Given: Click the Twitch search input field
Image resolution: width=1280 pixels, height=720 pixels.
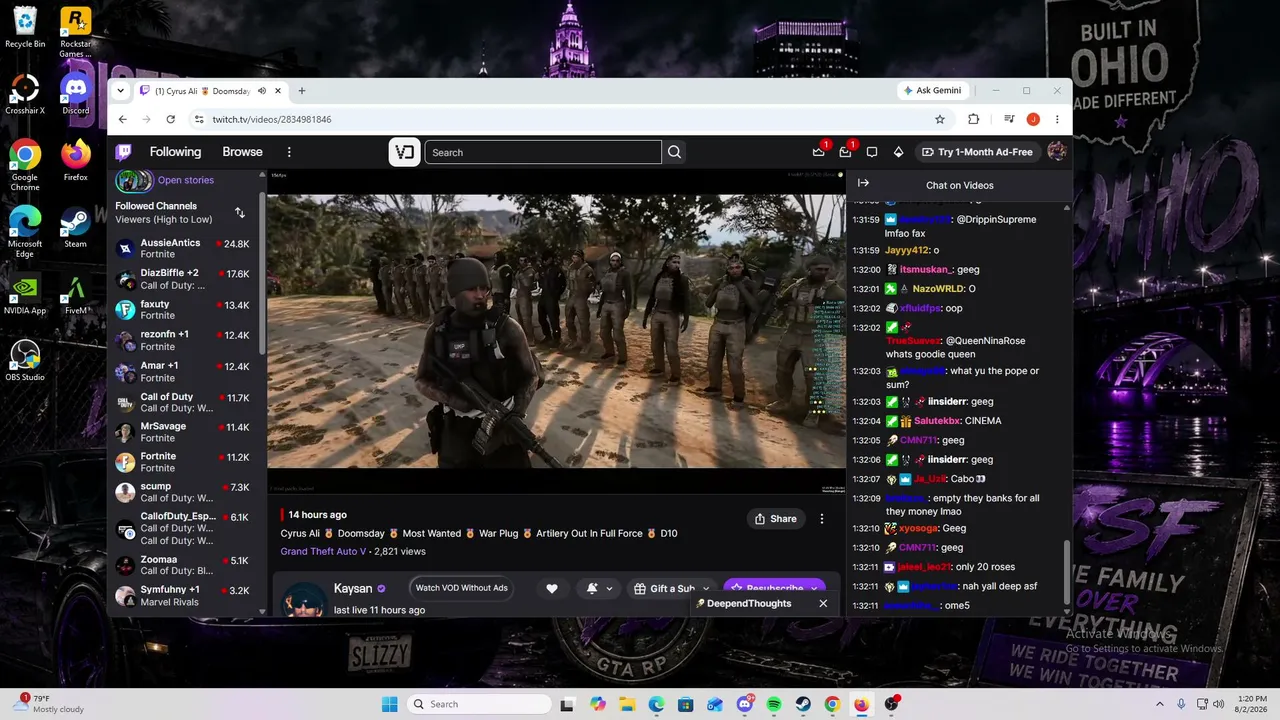Looking at the screenshot, I should click(x=543, y=152).
